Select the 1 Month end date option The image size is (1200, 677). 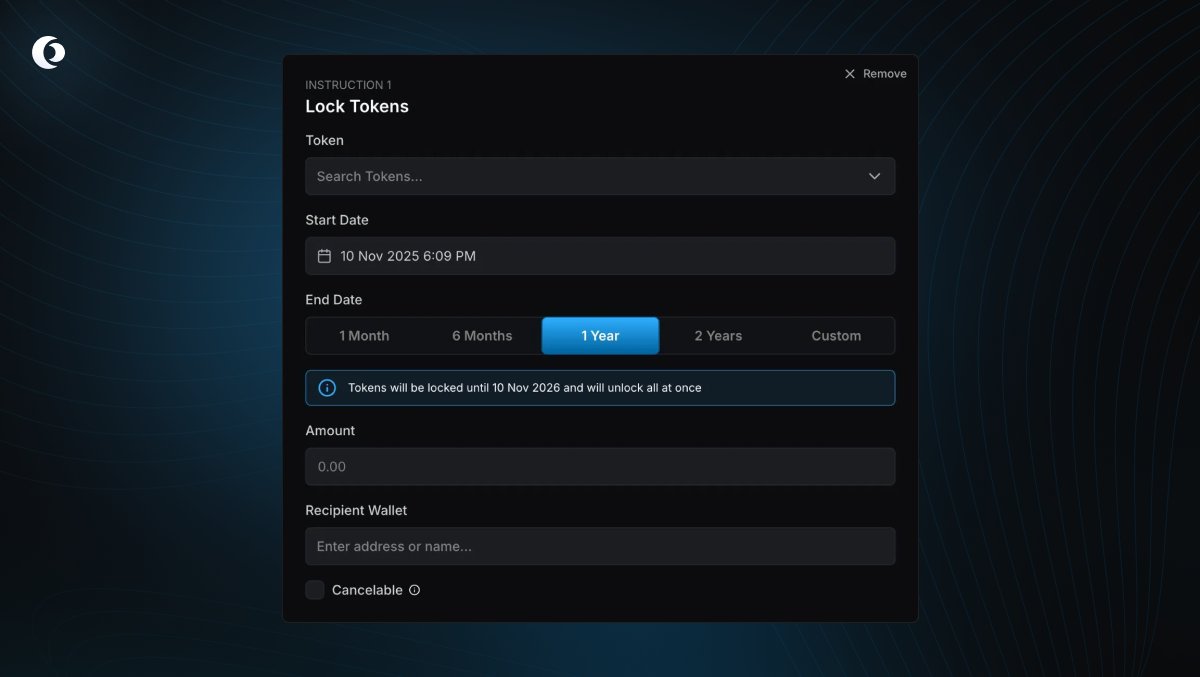[x=364, y=336]
